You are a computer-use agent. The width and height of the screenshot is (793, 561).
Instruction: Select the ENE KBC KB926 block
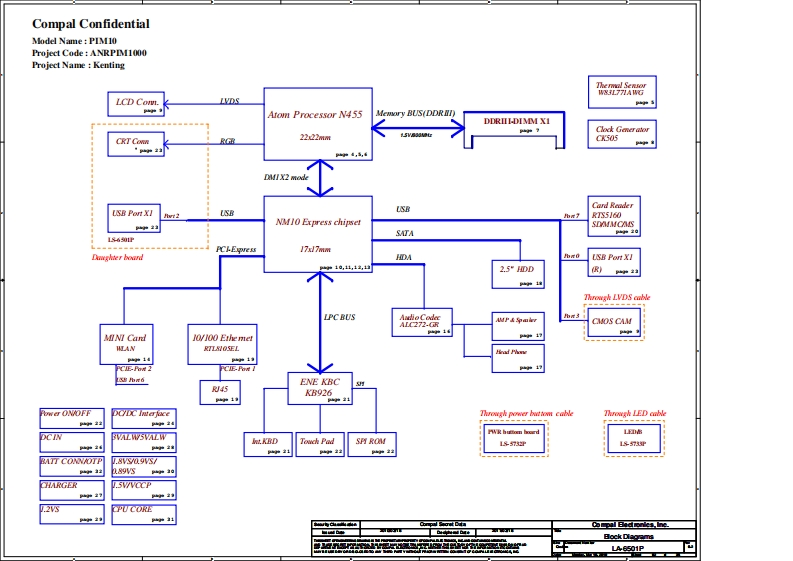click(320, 388)
